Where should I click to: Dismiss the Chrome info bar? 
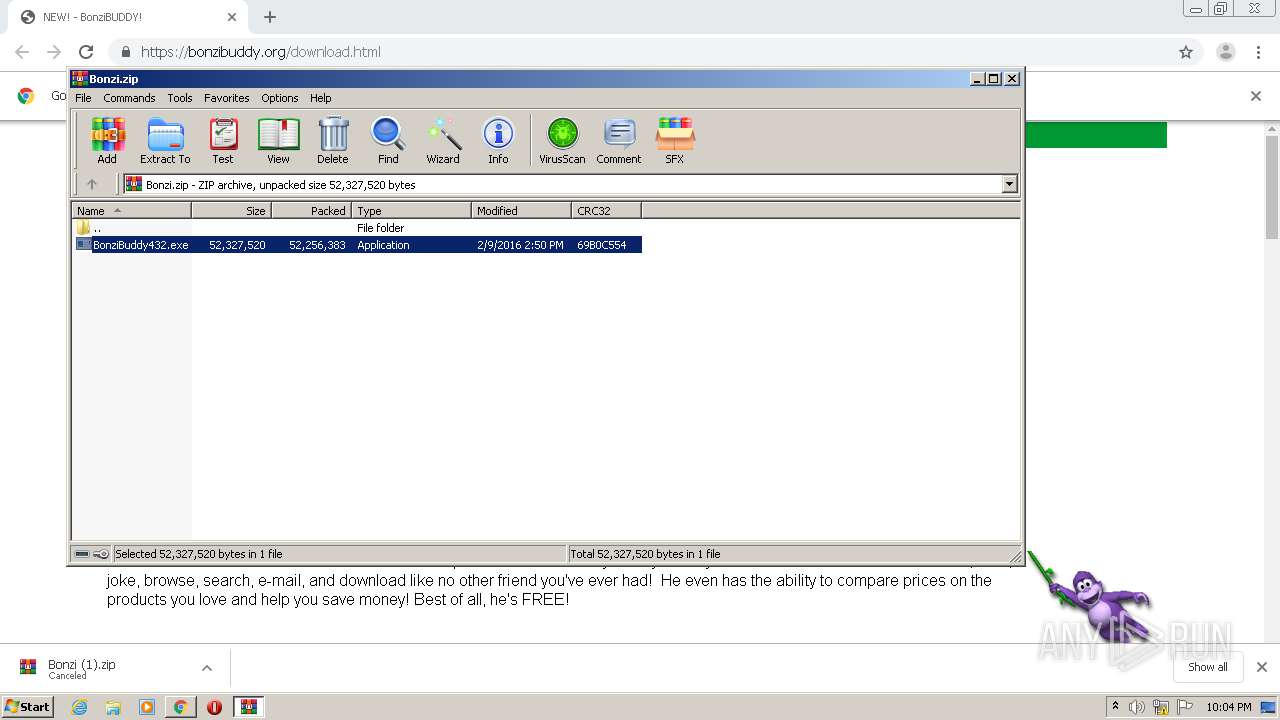point(1256,96)
